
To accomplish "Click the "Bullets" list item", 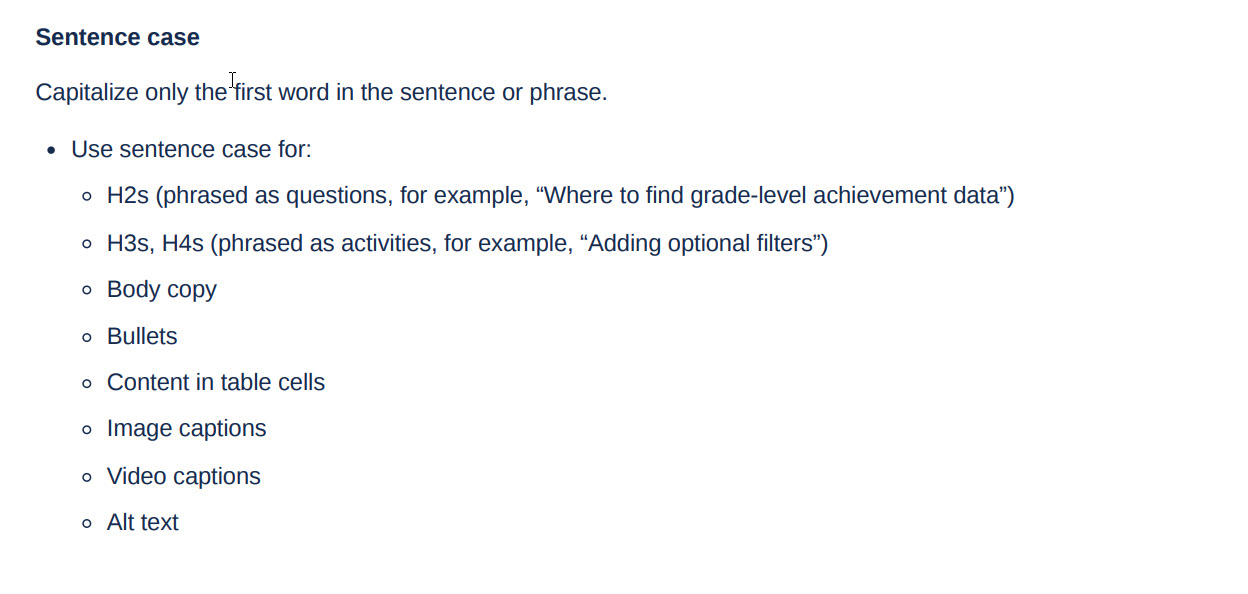I will tap(142, 337).
